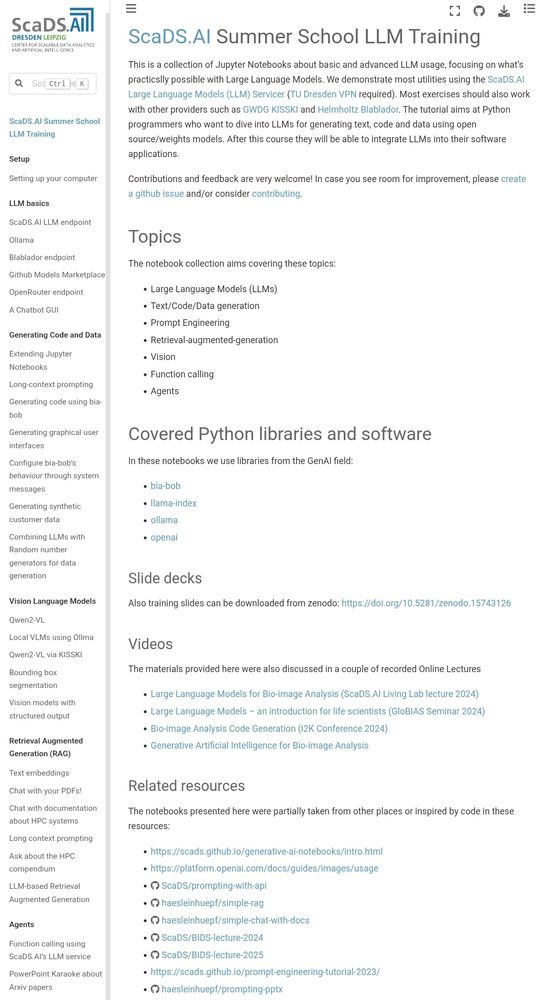This screenshot has height=1000, width=551.
Task: Open Local VLMs using Ollma entry
Action: click(x=51, y=637)
